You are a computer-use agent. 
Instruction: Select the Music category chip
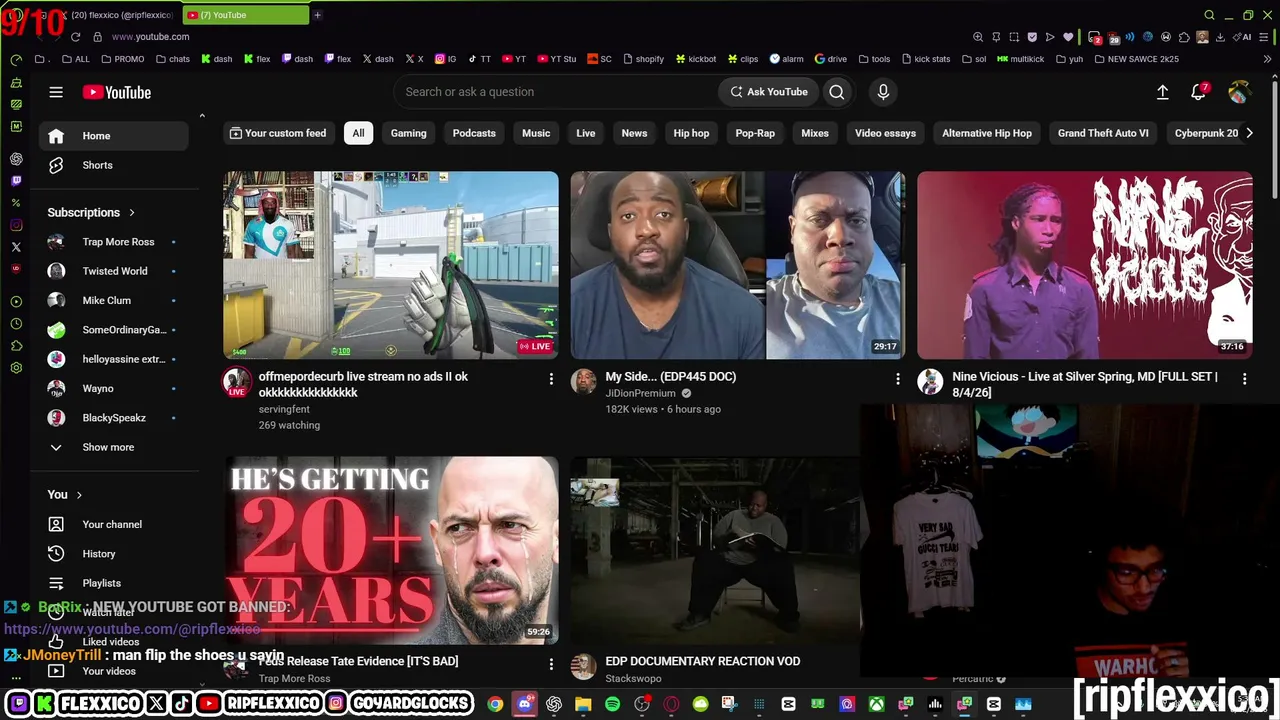pos(536,133)
